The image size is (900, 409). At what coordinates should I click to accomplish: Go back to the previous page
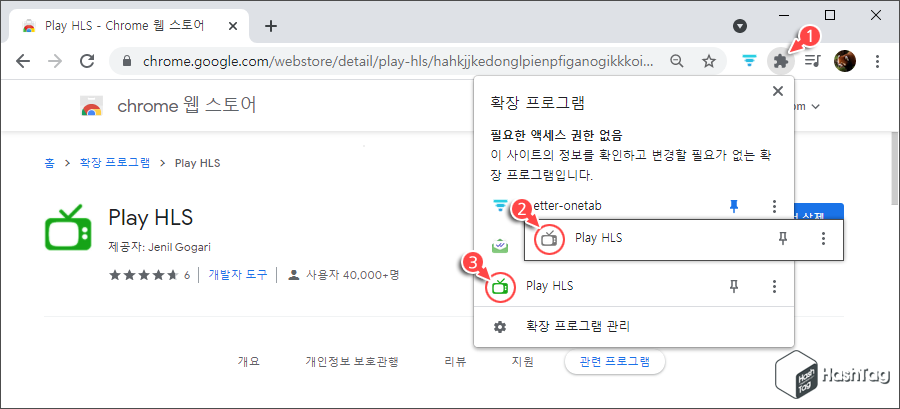click(x=23, y=61)
